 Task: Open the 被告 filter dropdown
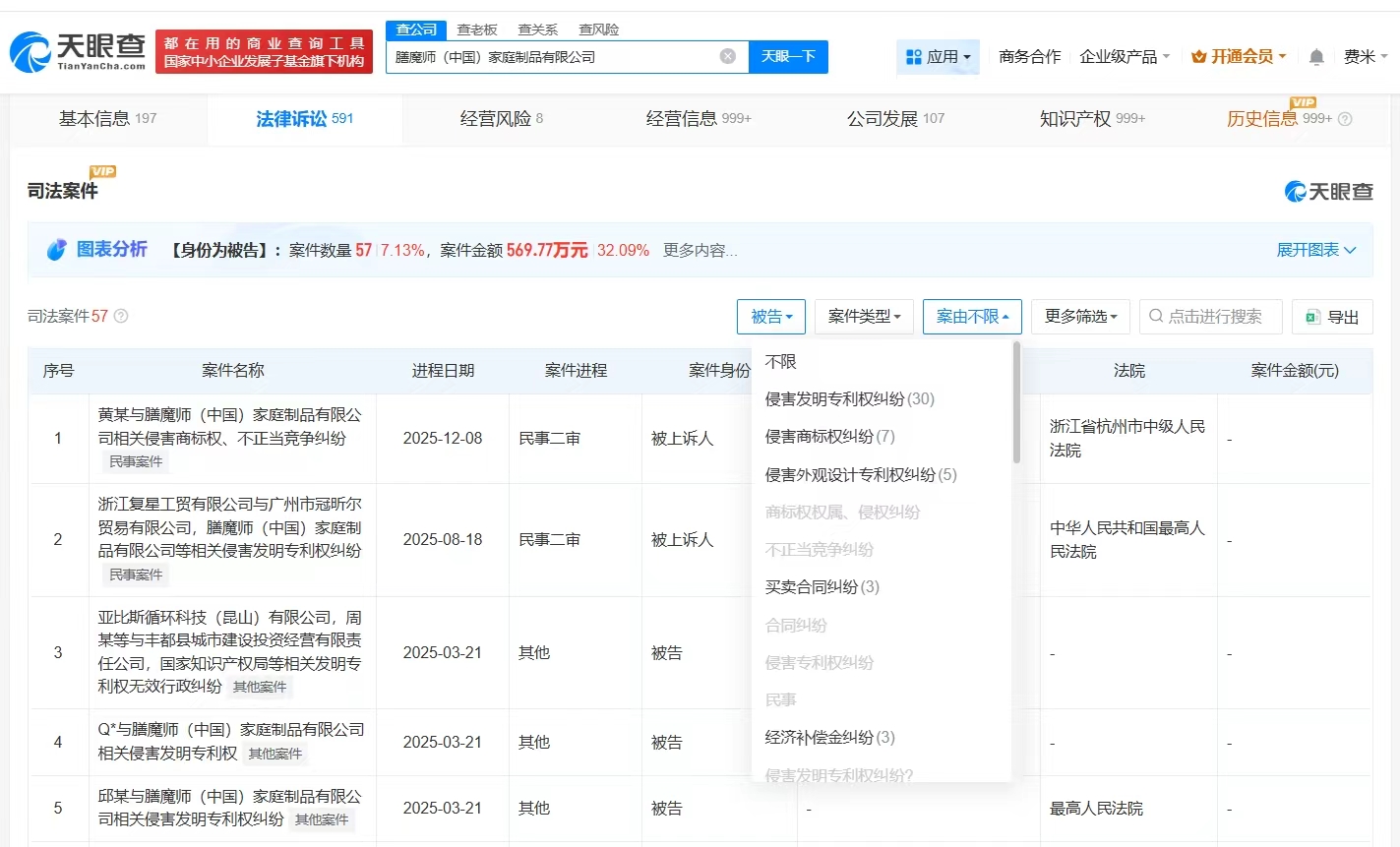pyautogui.click(x=771, y=317)
